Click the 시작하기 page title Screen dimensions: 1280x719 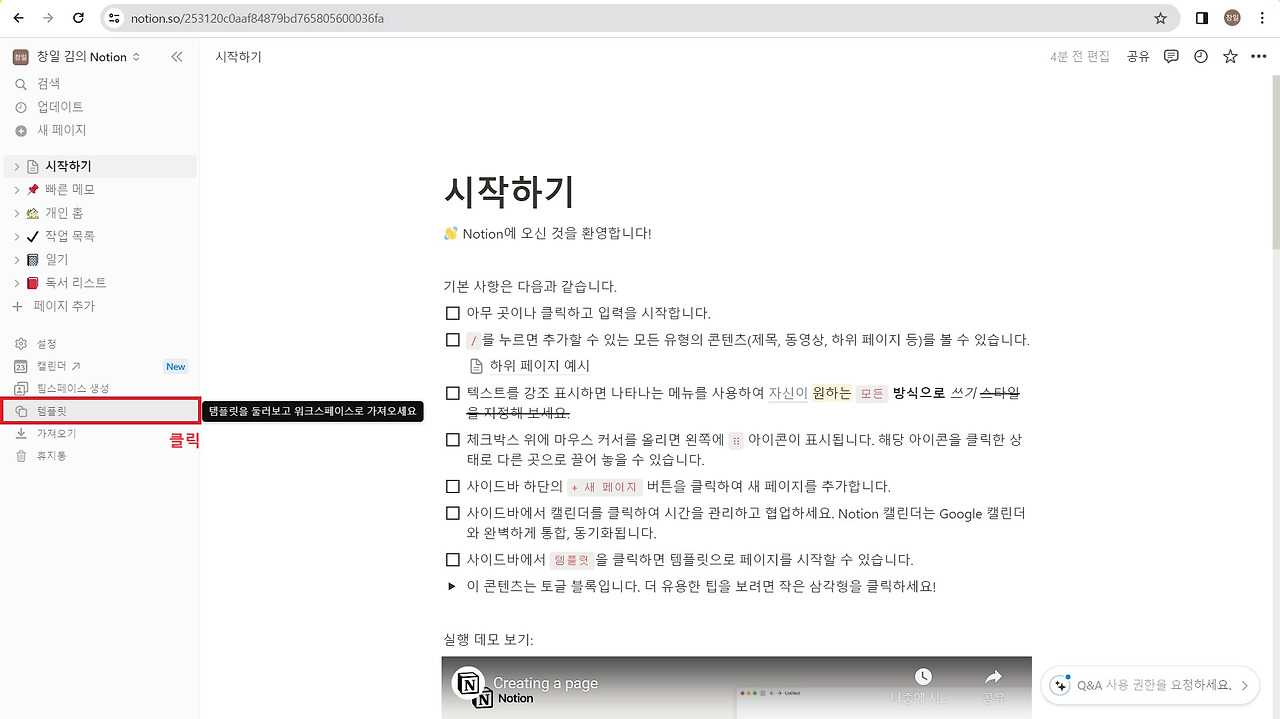510,191
